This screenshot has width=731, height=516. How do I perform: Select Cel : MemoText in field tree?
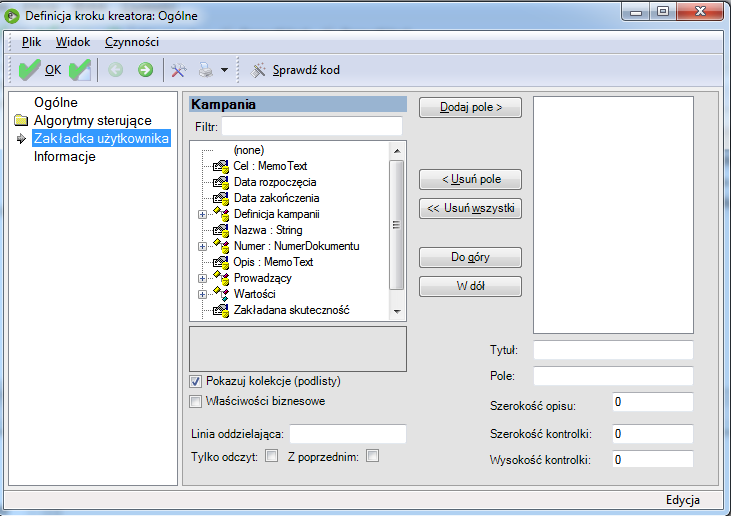tap(270, 166)
